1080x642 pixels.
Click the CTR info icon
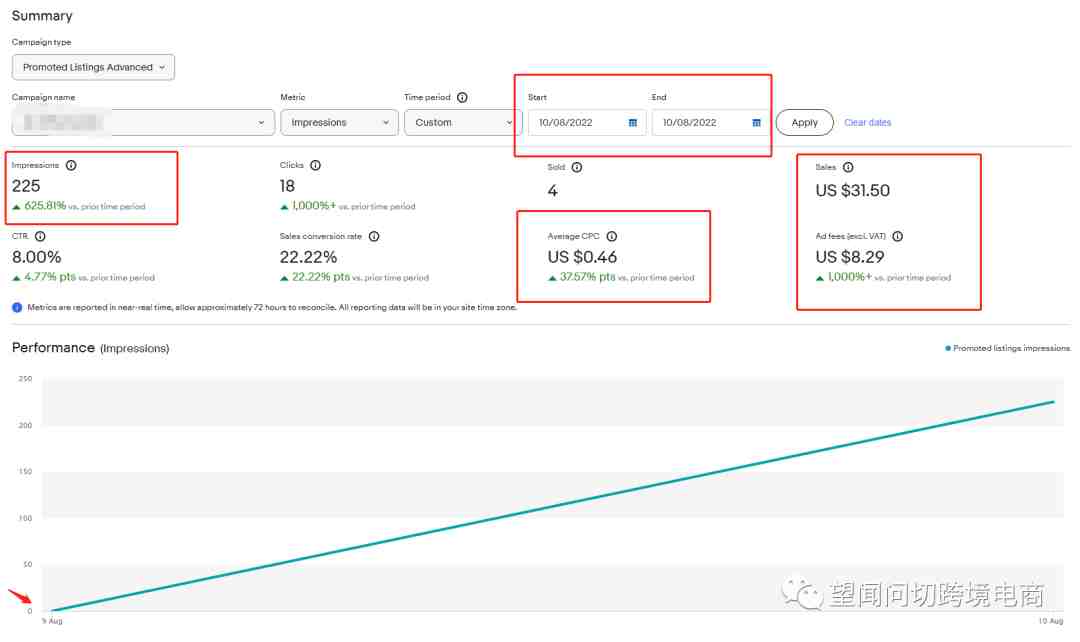(40, 236)
